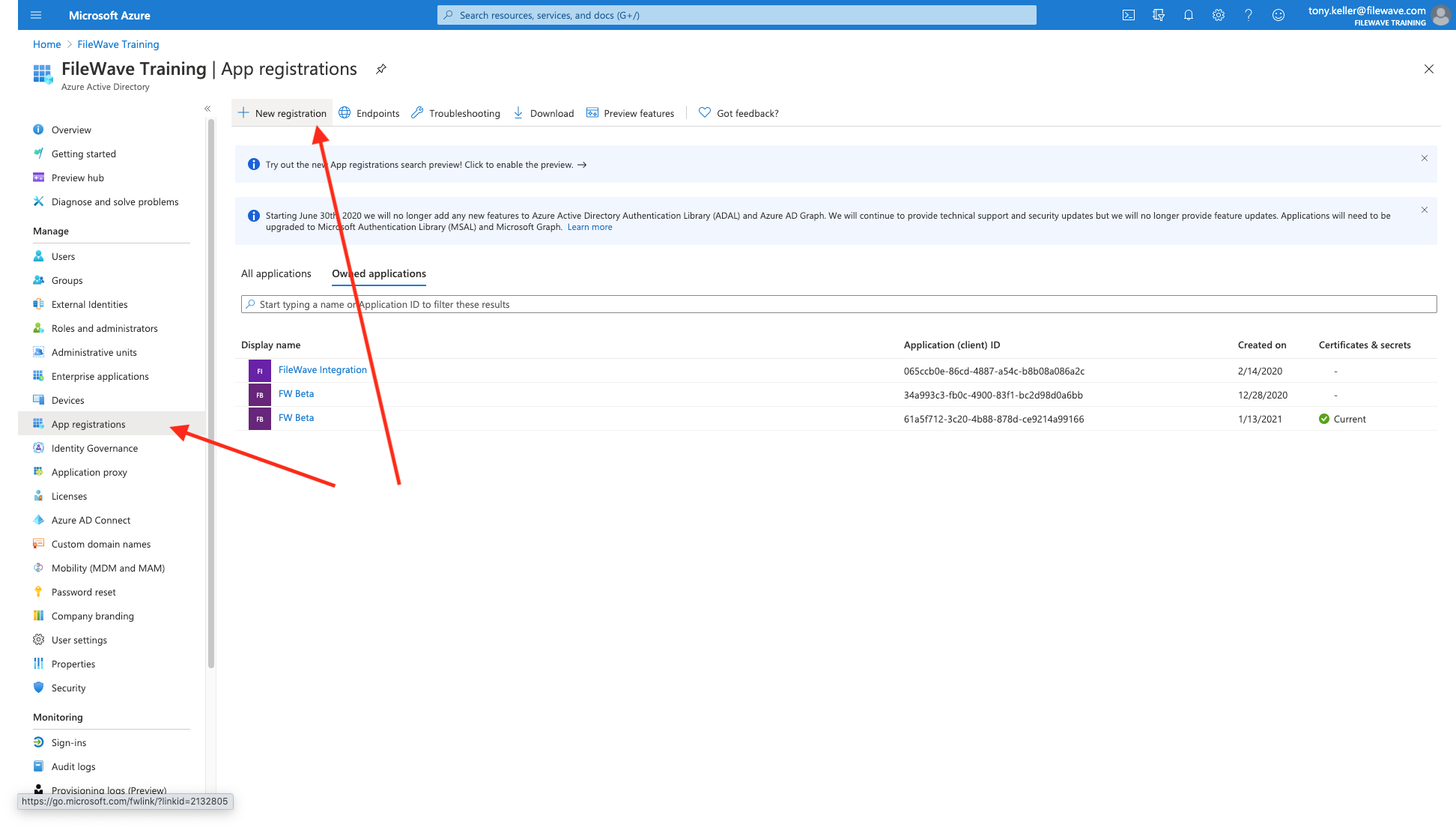Image resolution: width=1456 pixels, height=830 pixels.
Task: Click the application filter search field
Action: 839,304
